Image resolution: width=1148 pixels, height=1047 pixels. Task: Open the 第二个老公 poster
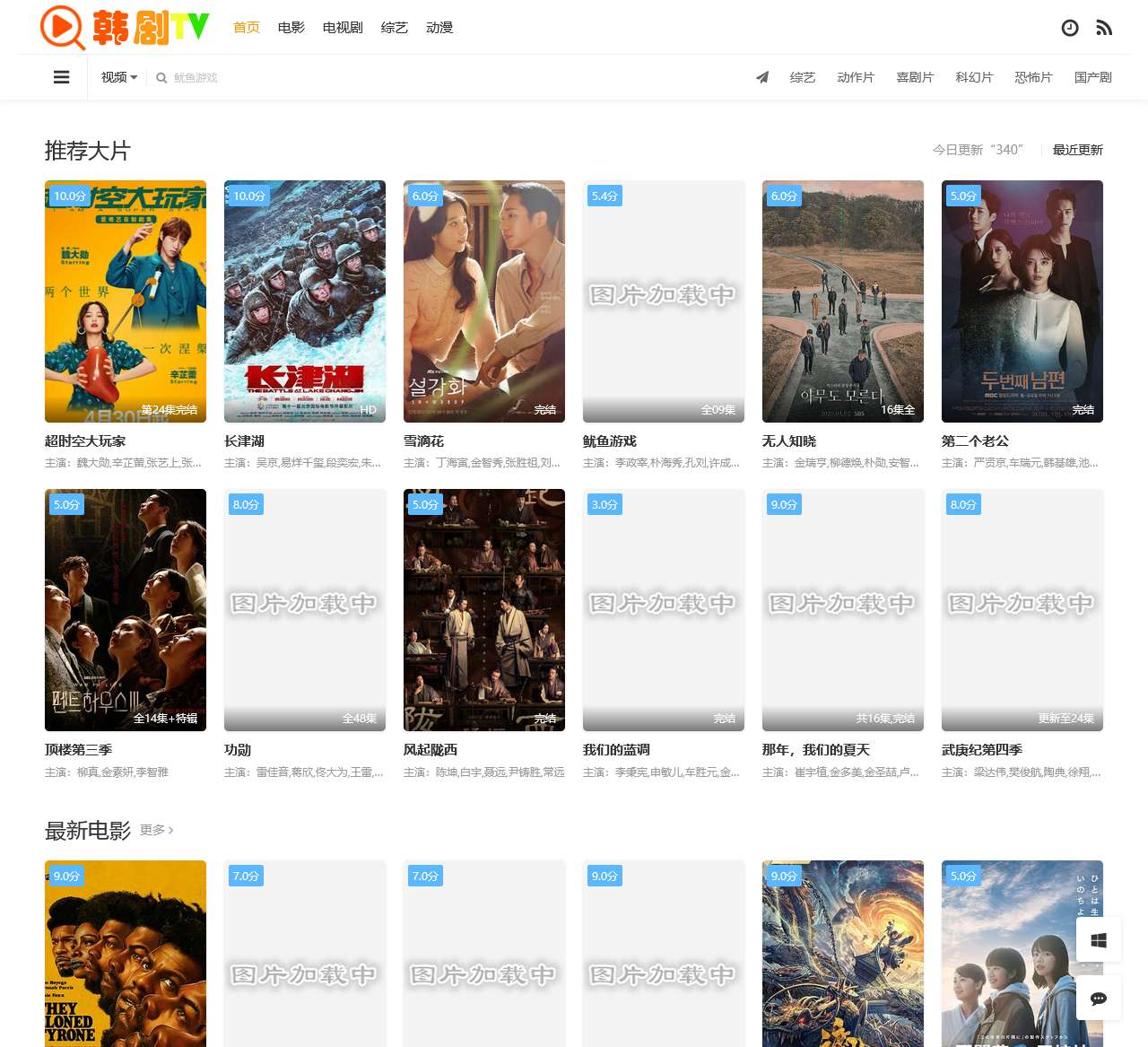point(1022,301)
